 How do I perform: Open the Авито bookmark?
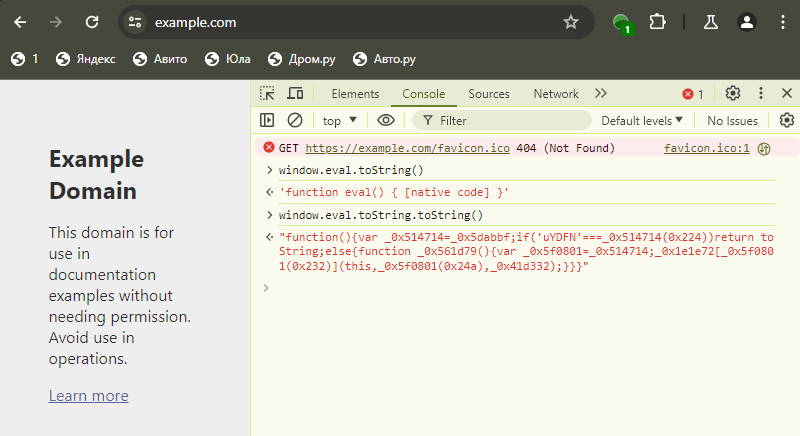coord(160,59)
